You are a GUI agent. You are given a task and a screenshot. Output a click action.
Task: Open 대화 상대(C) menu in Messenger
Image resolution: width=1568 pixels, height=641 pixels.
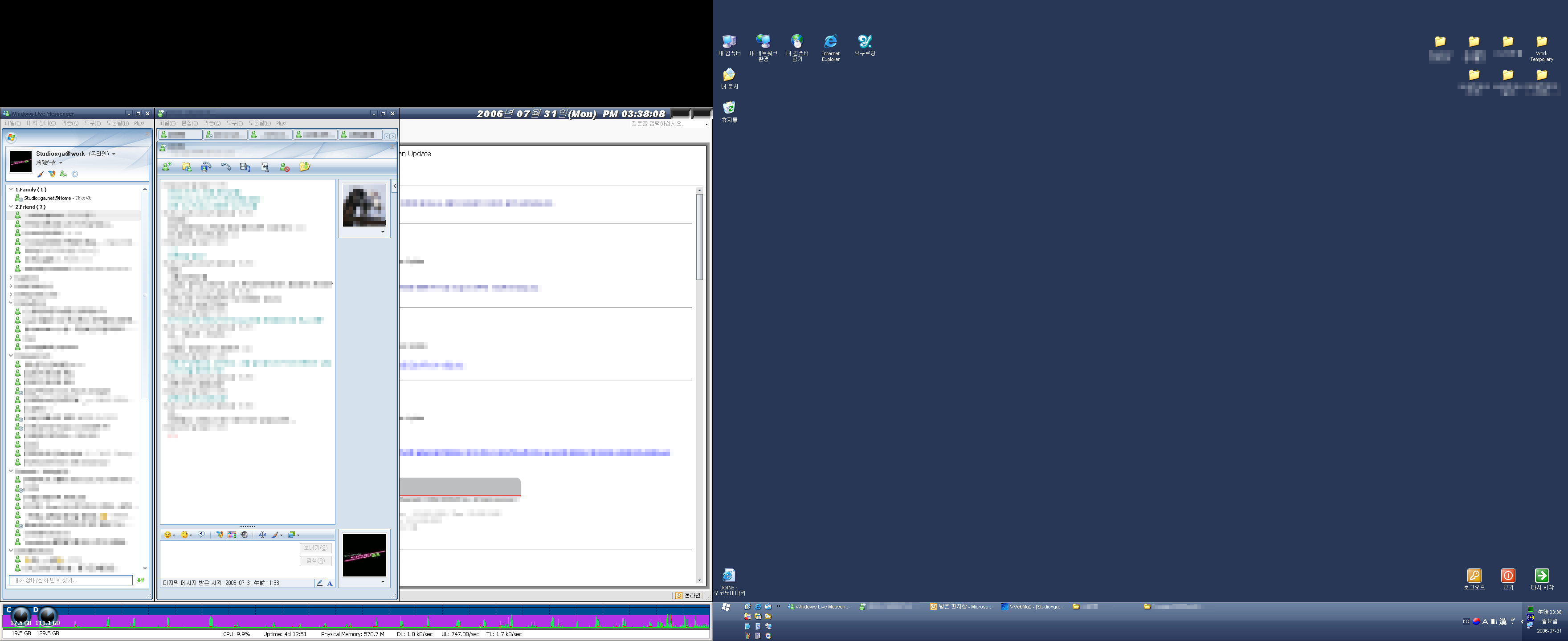[41, 123]
